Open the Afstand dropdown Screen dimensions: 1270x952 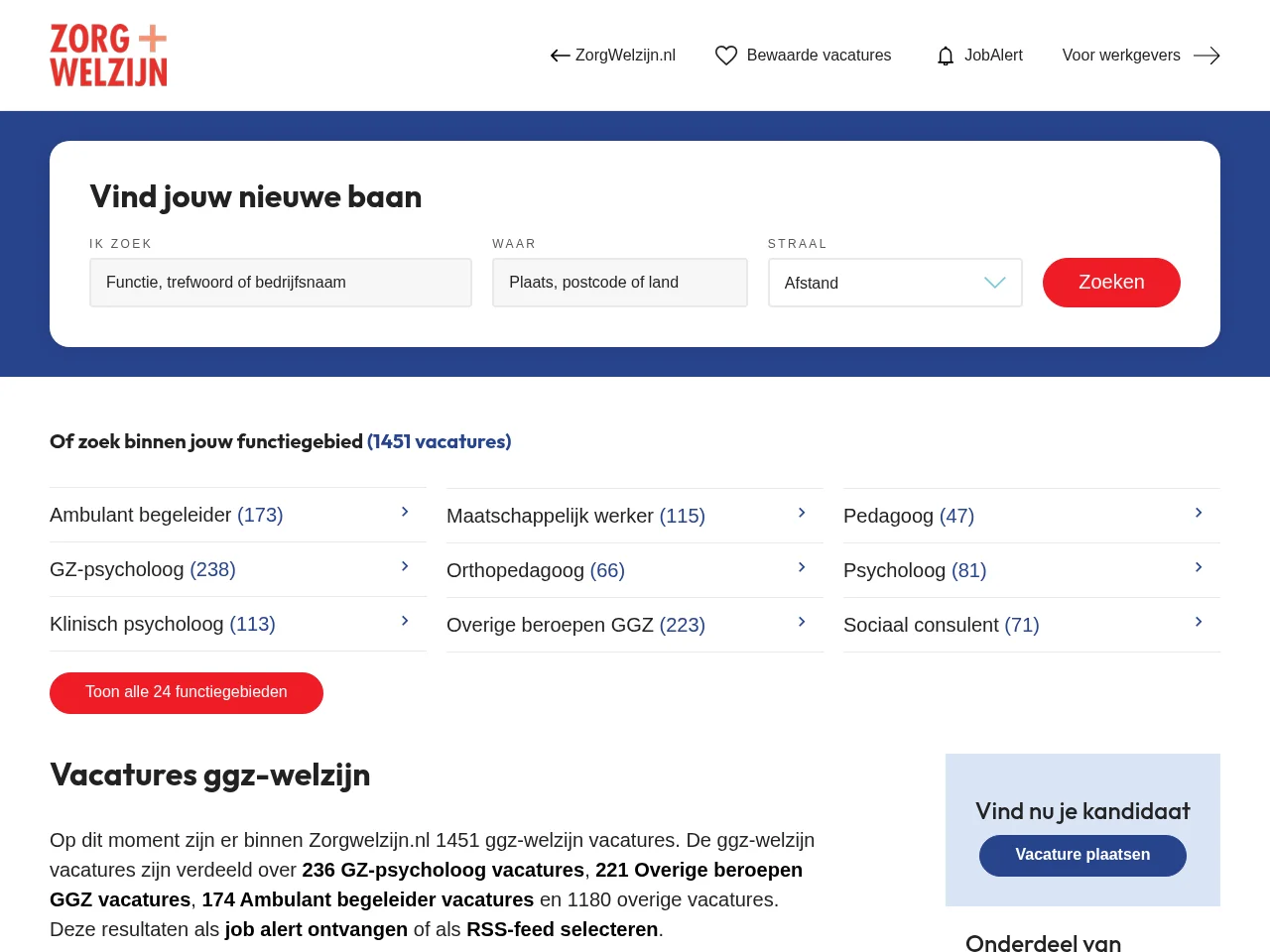895,283
